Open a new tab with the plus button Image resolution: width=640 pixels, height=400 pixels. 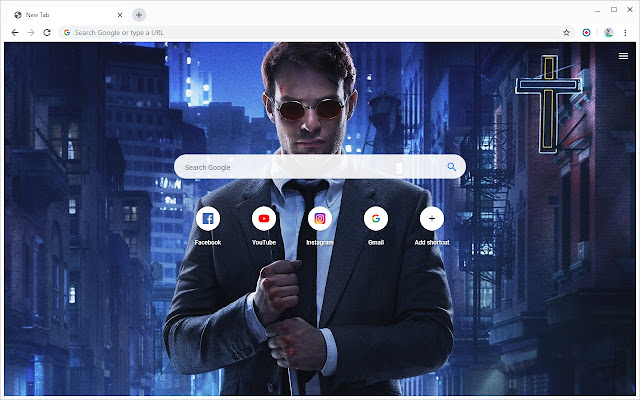coord(139,15)
